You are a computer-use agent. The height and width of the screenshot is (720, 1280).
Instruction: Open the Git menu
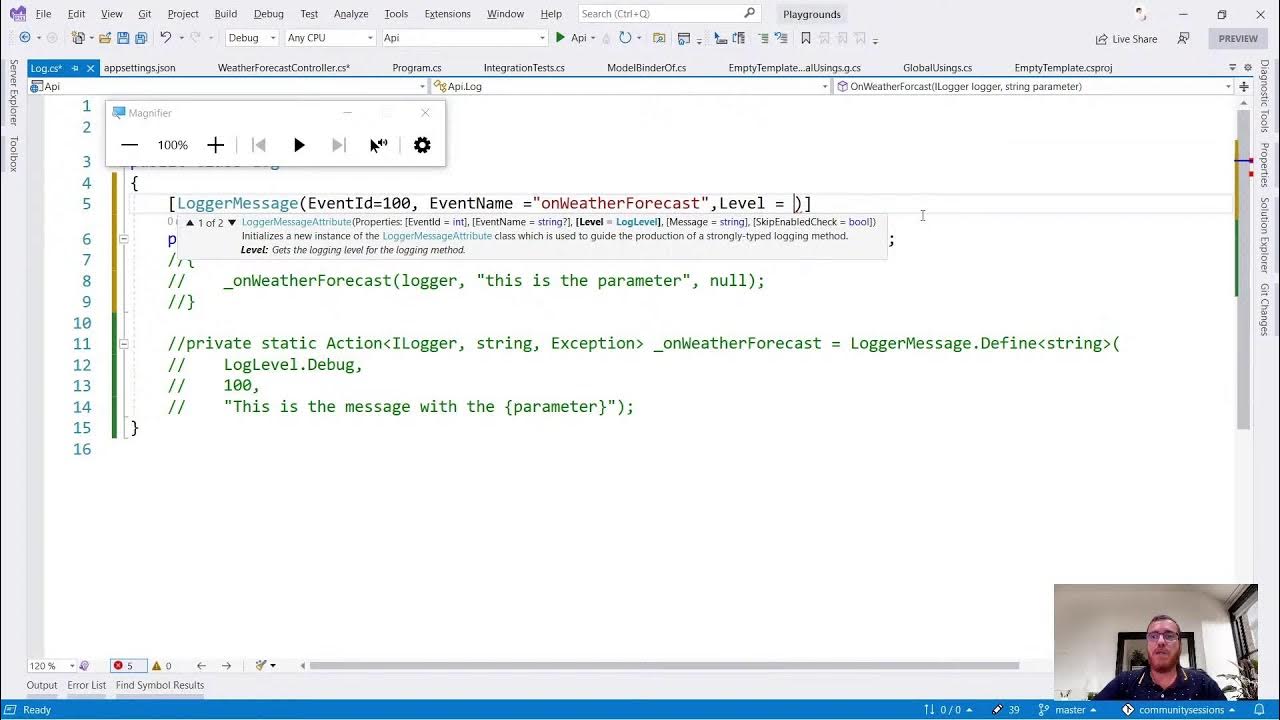click(145, 14)
